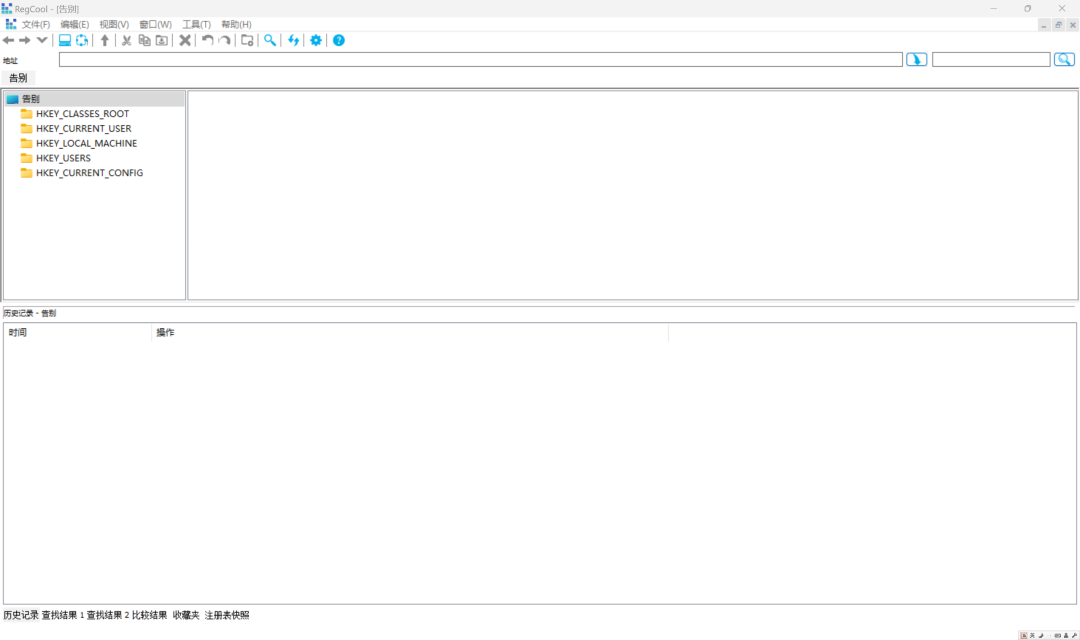Screen dimensions: 1080x640
Task: Click the folder icon after redo
Action: 247,41
